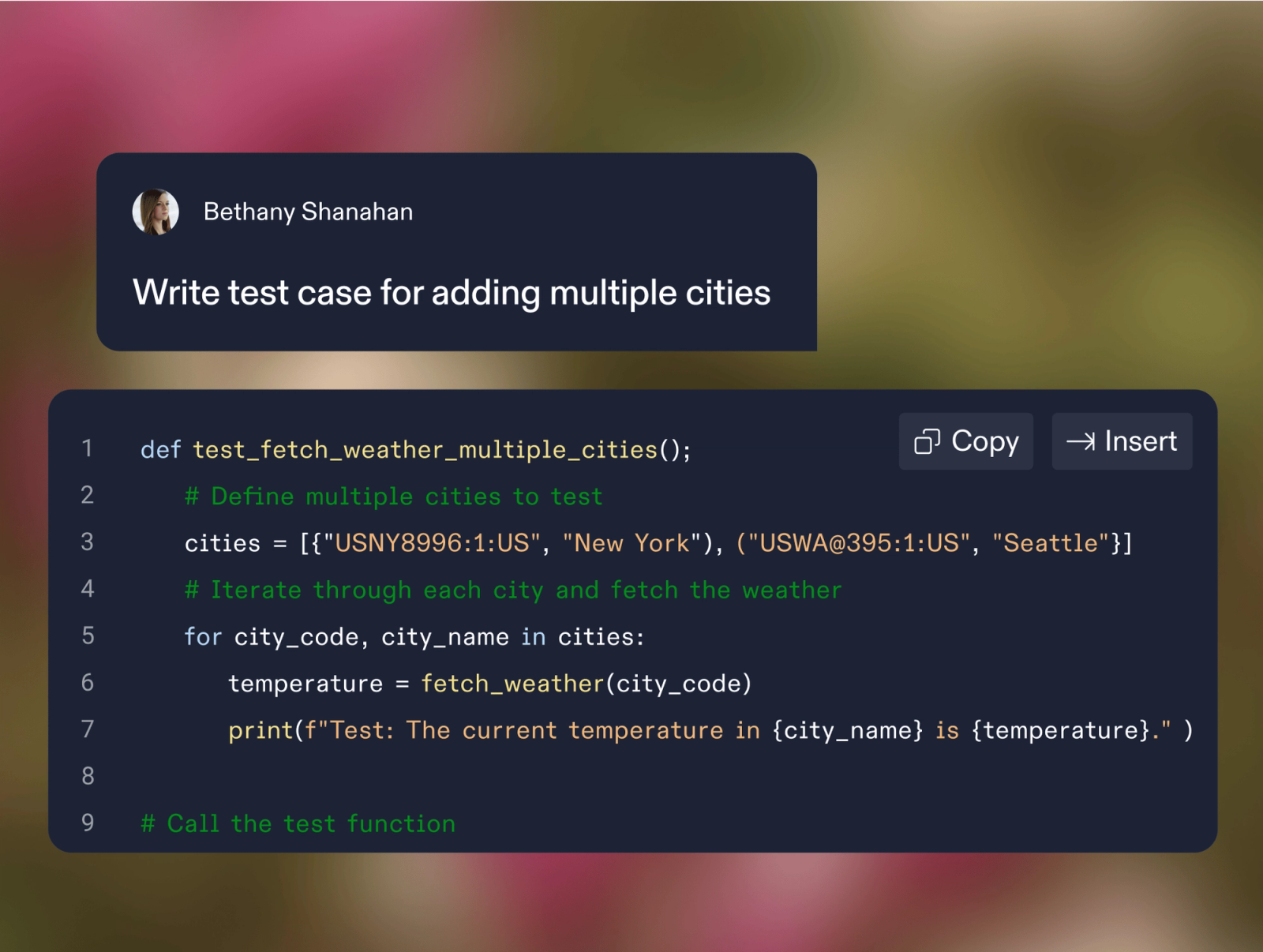Viewport: 1263px width, 952px height.
Task: Click the test_fetch_weather_multiple_cities function name
Action: pyautogui.click(x=425, y=449)
